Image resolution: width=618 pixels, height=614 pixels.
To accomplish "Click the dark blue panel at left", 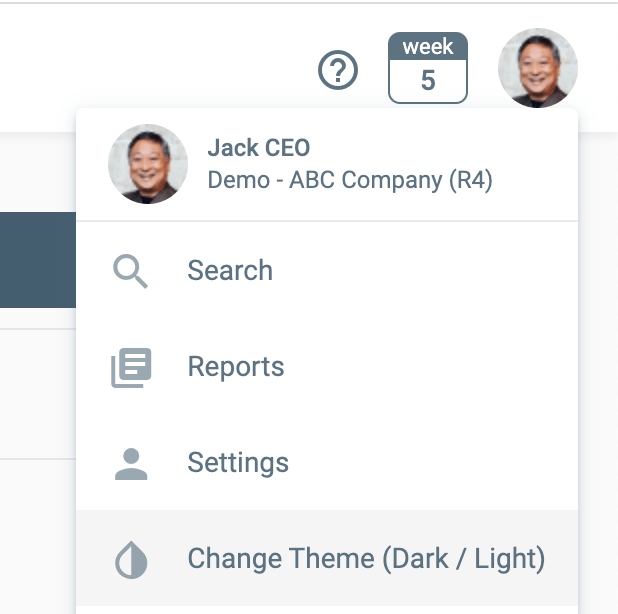I will (x=37, y=260).
